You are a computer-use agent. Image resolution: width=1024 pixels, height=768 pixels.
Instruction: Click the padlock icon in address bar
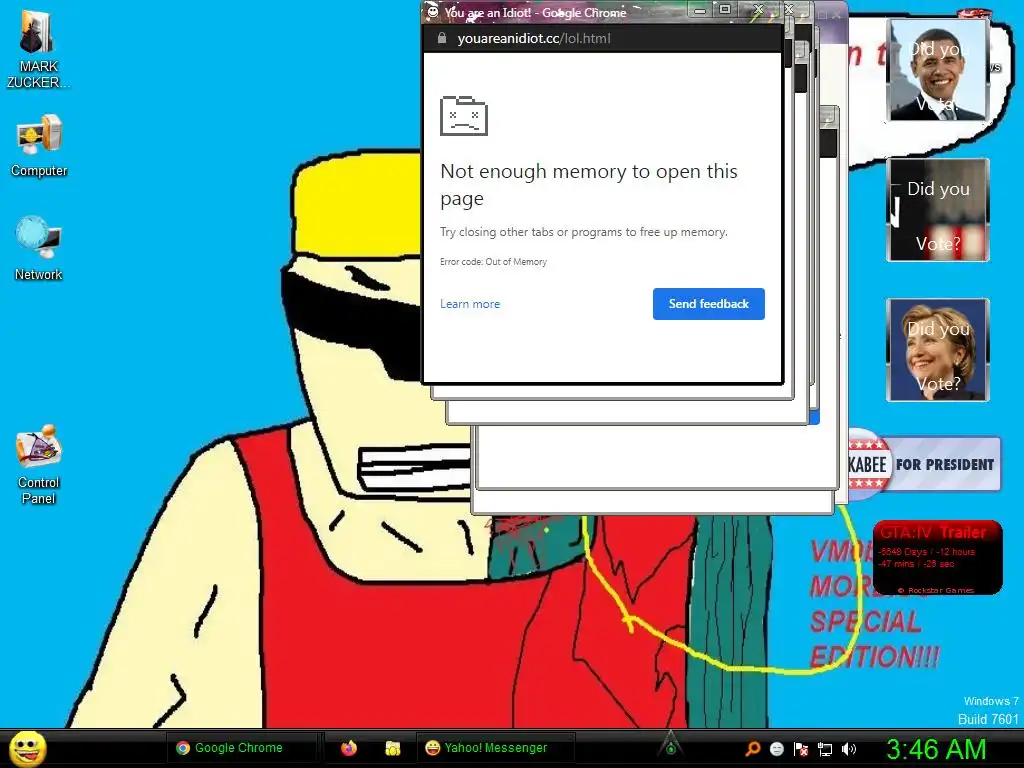coord(441,38)
